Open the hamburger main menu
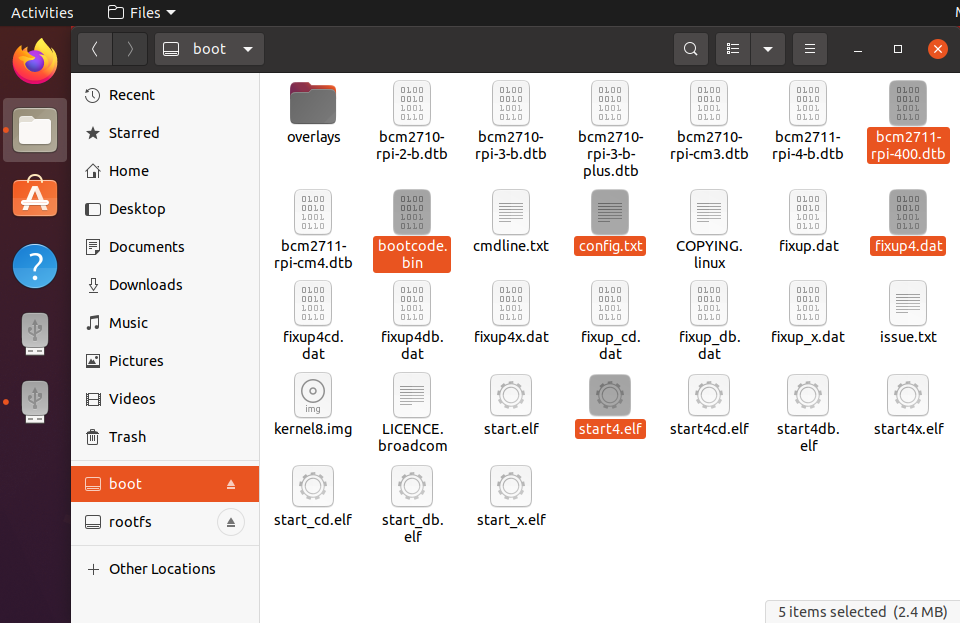The height and width of the screenshot is (623, 960). (810, 49)
